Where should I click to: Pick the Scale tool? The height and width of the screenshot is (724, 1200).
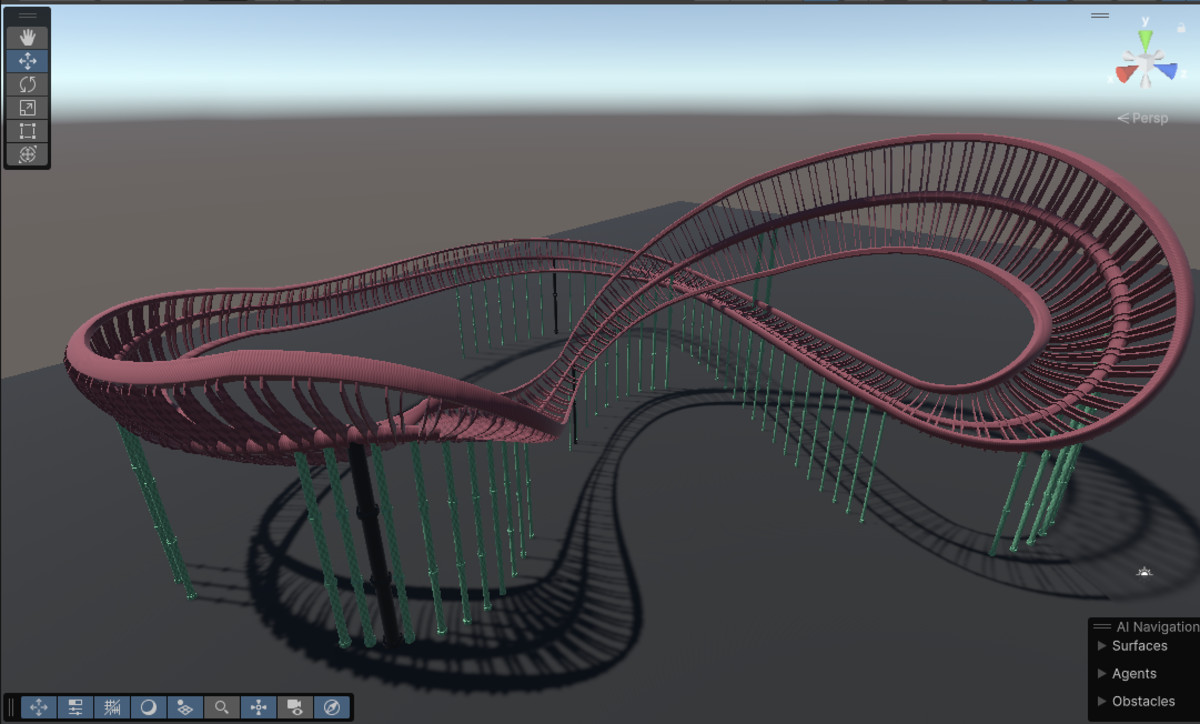[x=27, y=108]
